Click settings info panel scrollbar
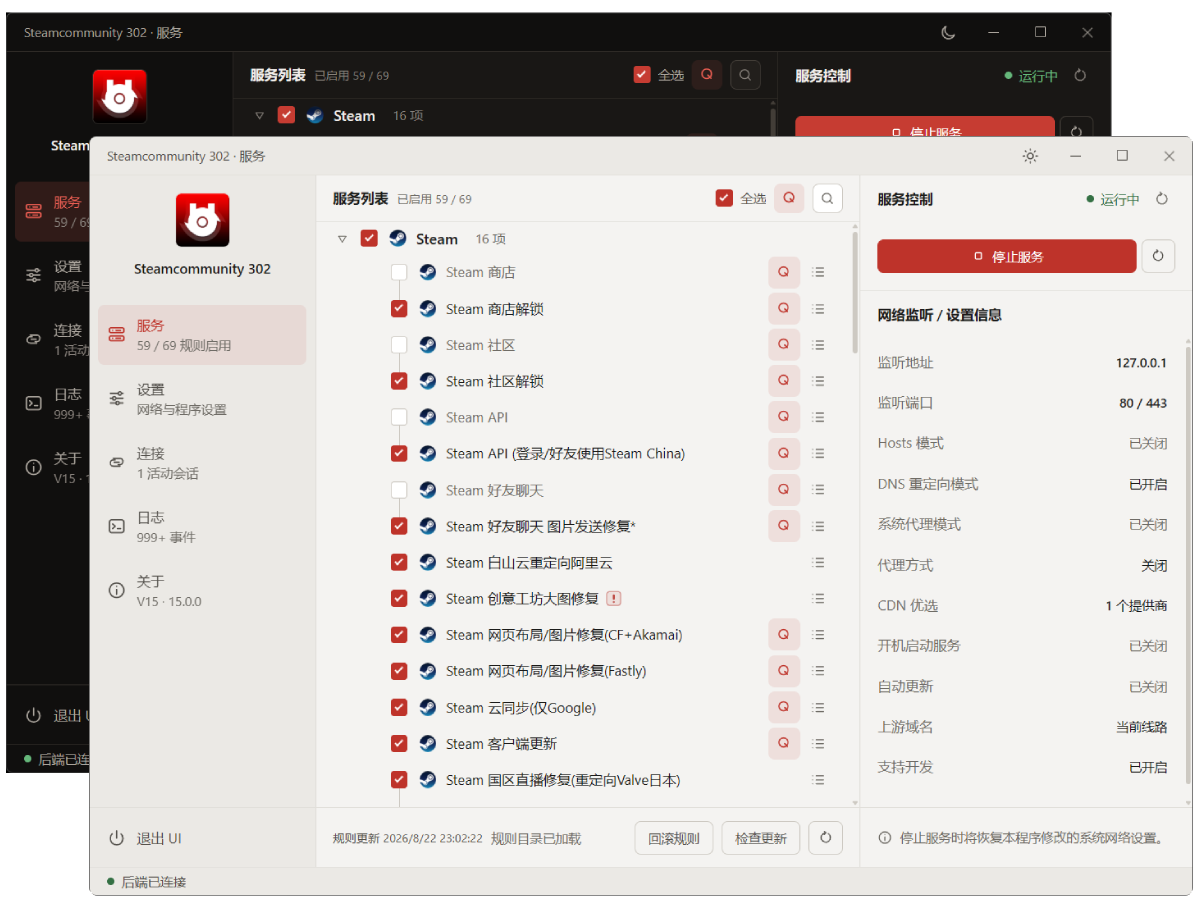 (1188, 565)
